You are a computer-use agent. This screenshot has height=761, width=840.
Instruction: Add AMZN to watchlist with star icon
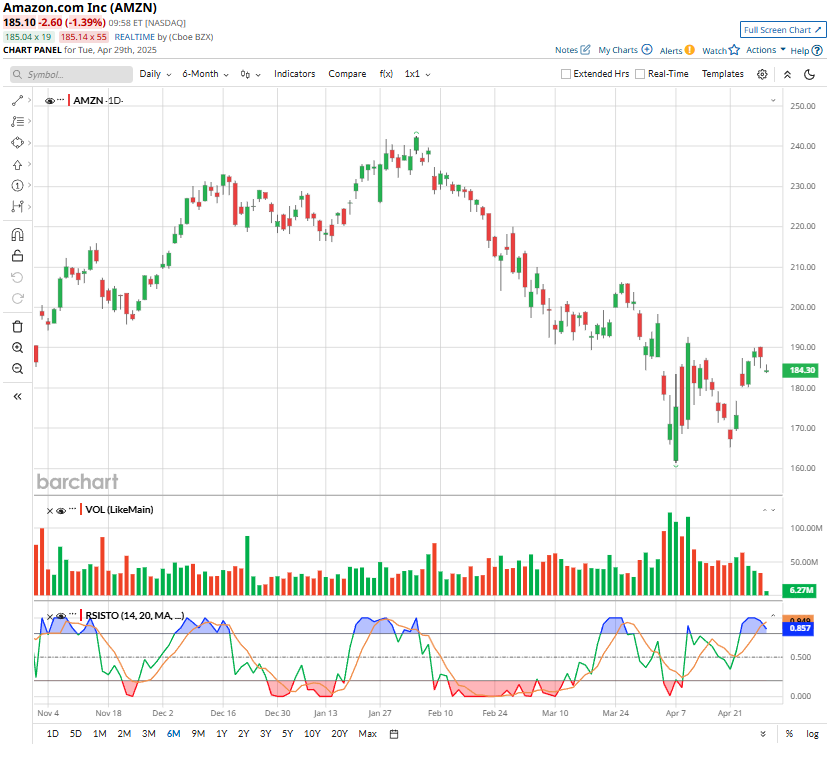[734, 50]
